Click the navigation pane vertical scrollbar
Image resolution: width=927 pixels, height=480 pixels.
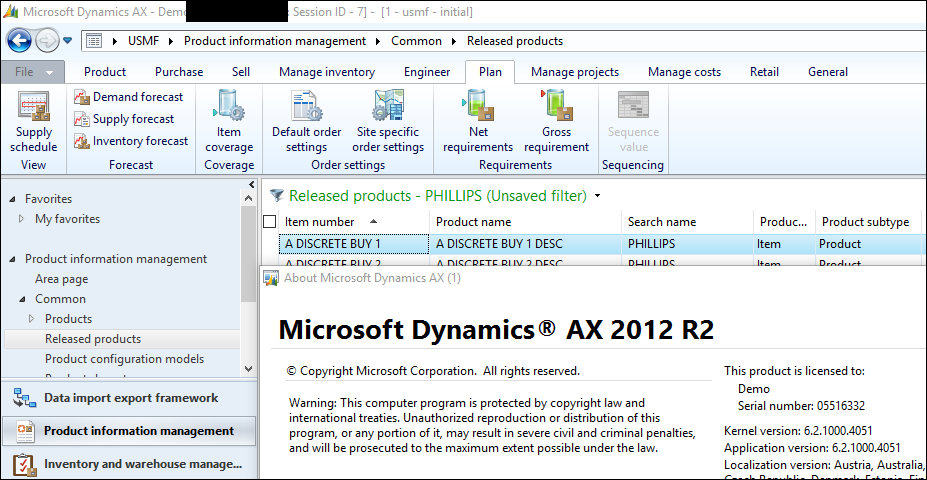tap(249, 255)
